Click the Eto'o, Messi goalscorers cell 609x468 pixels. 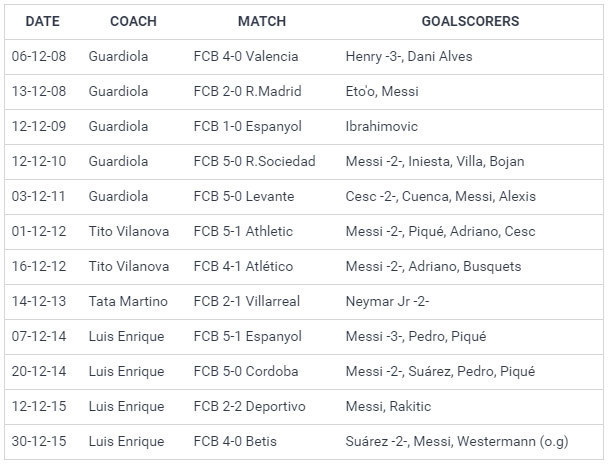tap(382, 92)
